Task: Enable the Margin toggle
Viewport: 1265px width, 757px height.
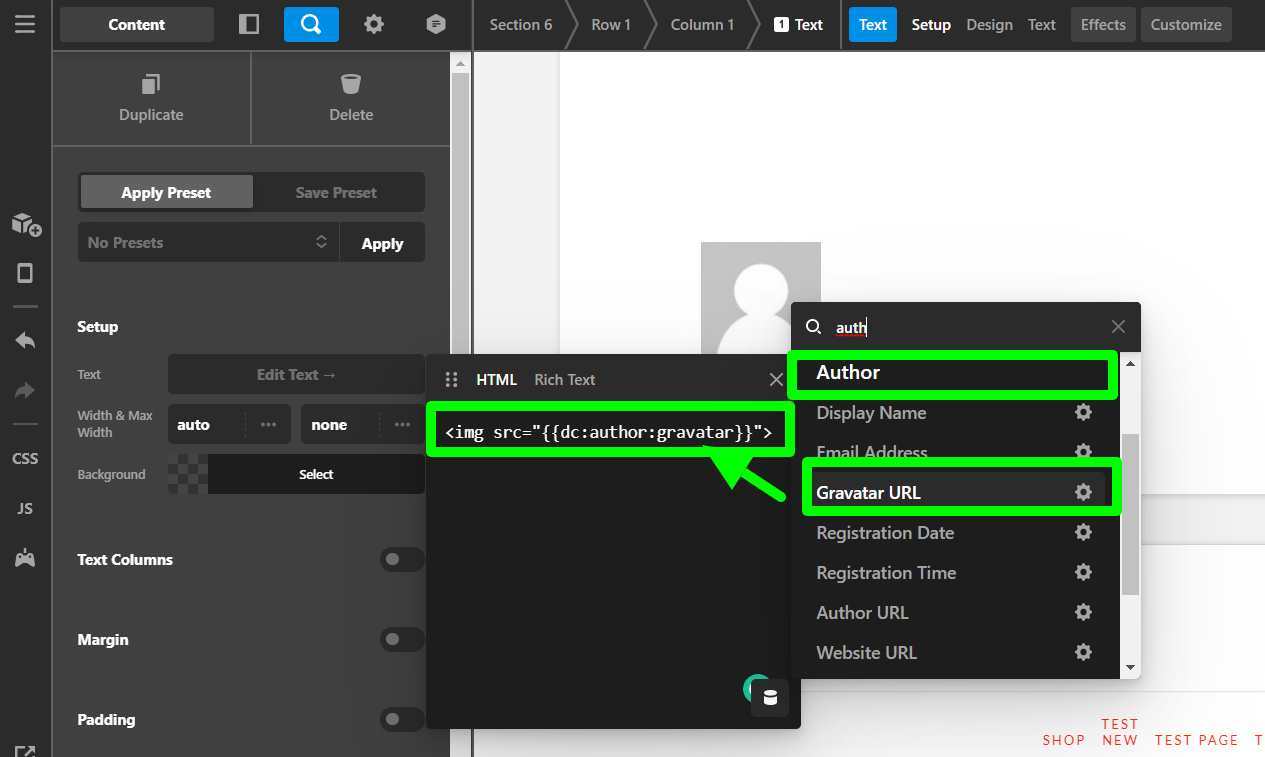Action: pyautogui.click(x=402, y=639)
